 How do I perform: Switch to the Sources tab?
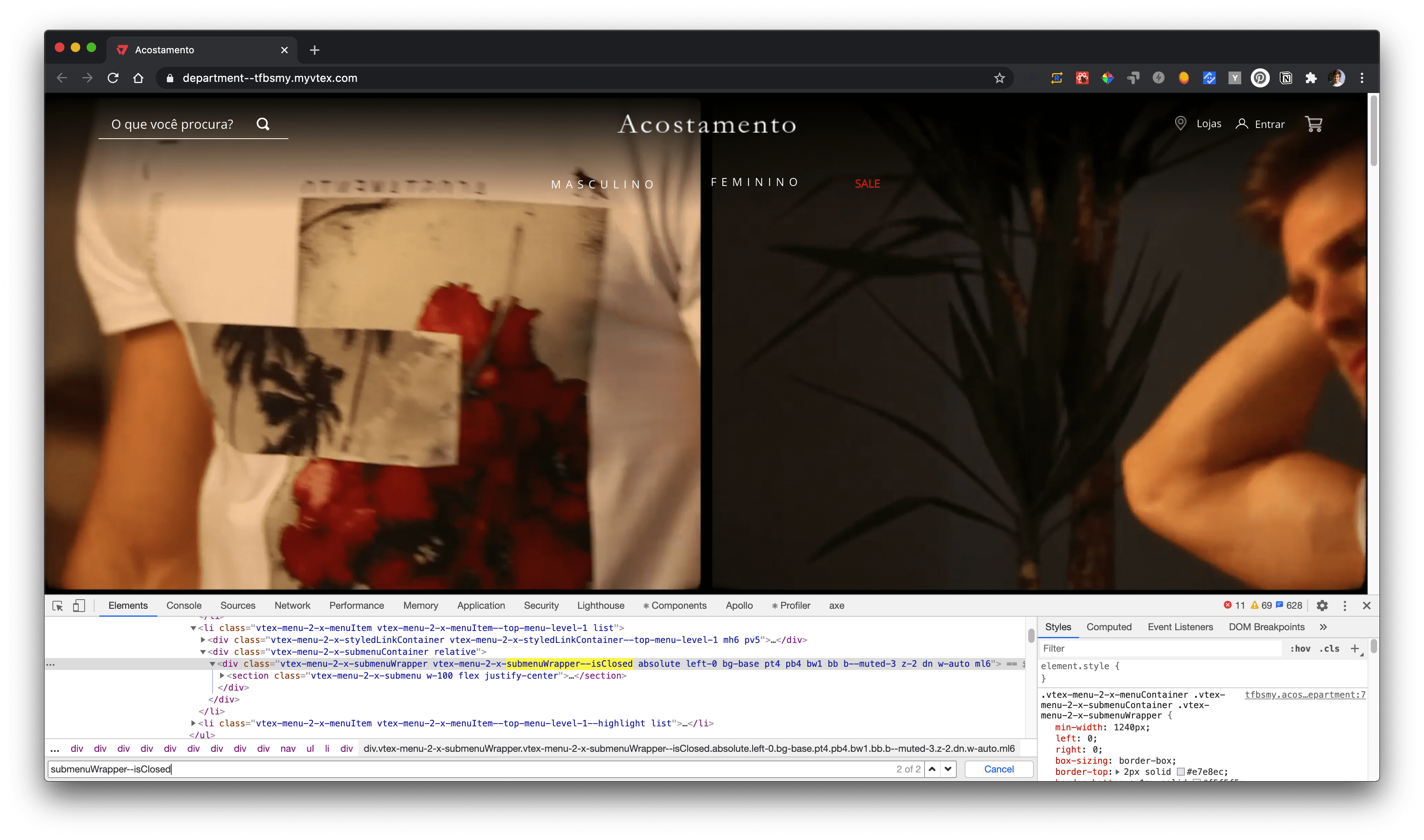pyautogui.click(x=238, y=606)
